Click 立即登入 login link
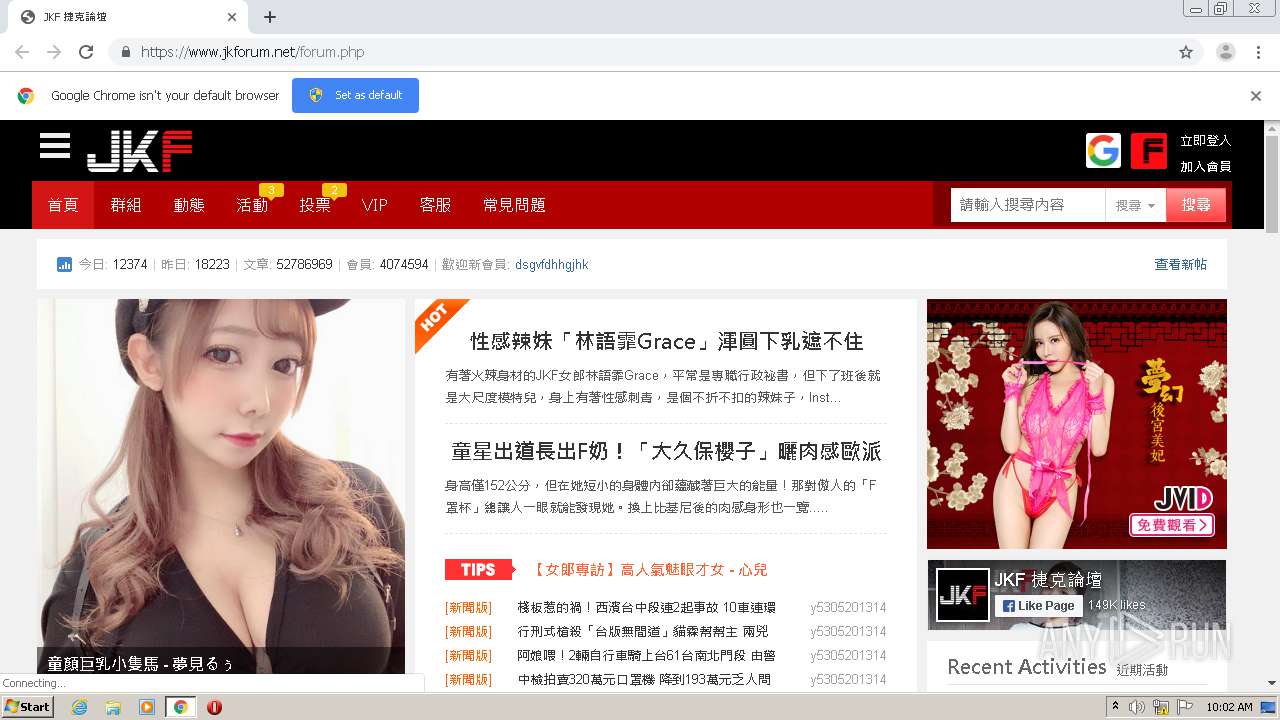1280x720 pixels. (1205, 141)
